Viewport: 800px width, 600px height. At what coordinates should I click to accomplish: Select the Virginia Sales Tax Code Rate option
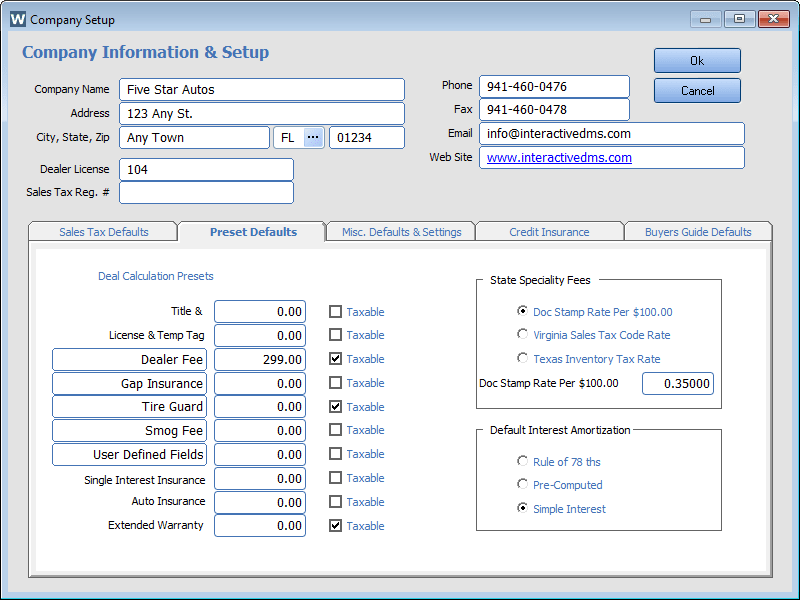coord(523,334)
